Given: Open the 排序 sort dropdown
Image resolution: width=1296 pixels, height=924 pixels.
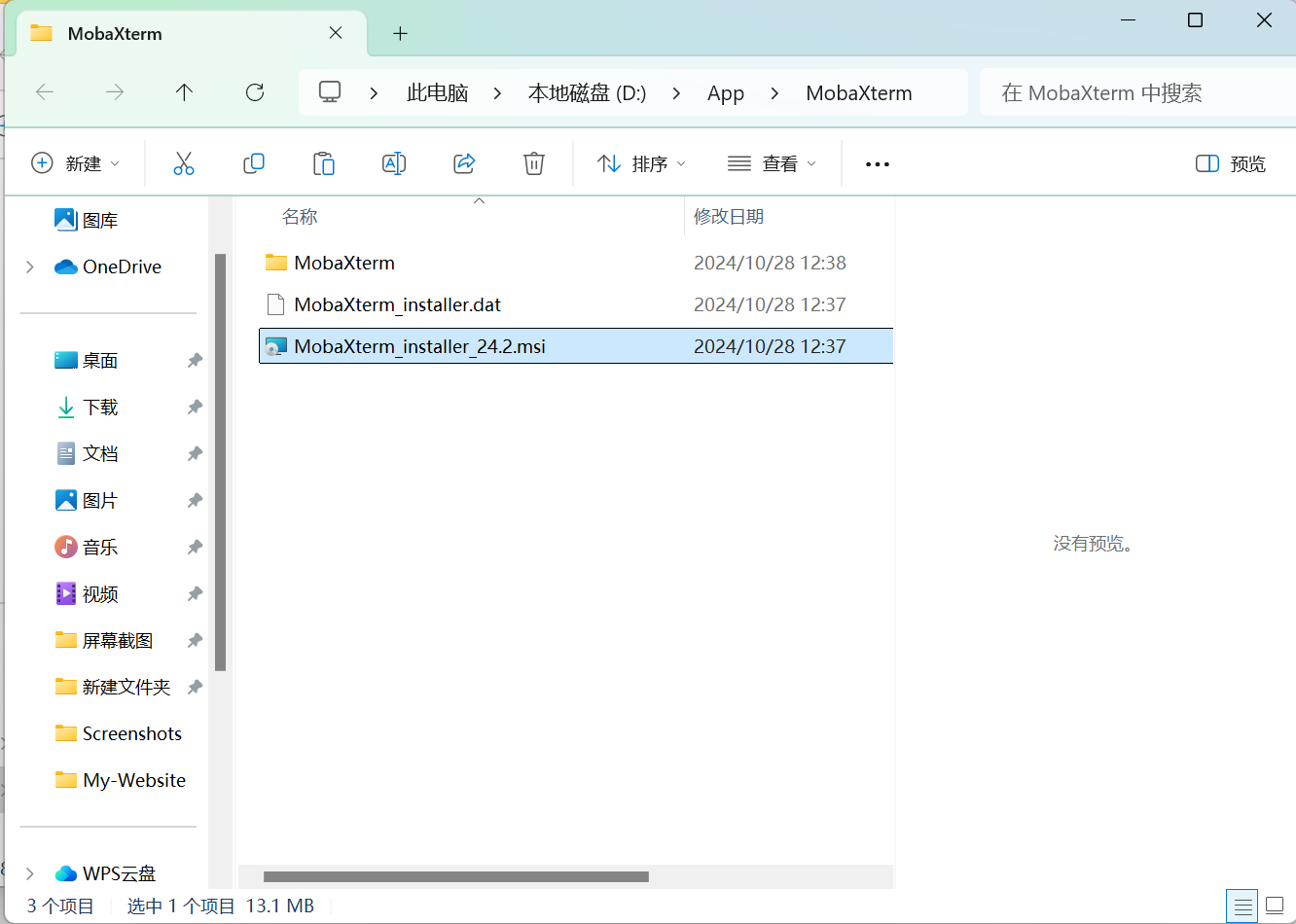Looking at the screenshot, I should coord(641,163).
